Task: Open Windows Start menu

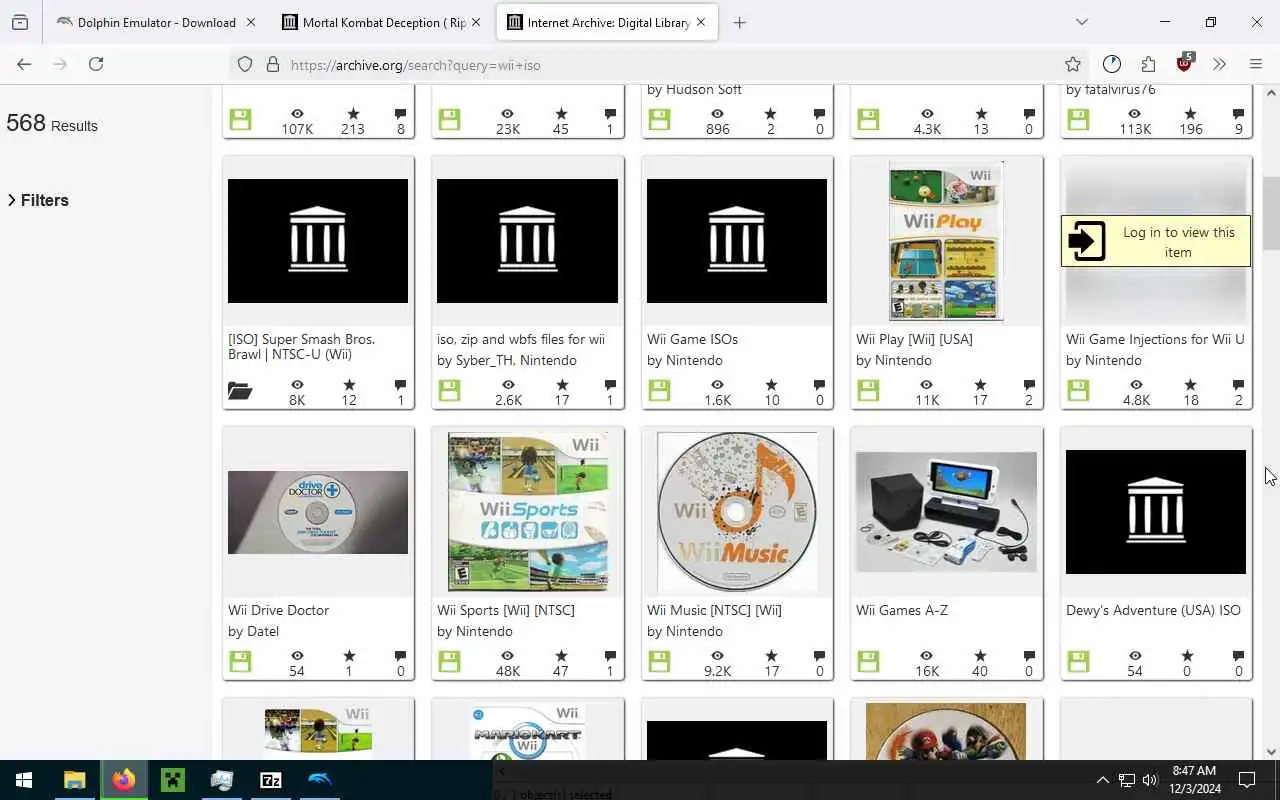Action: point(24,780)
